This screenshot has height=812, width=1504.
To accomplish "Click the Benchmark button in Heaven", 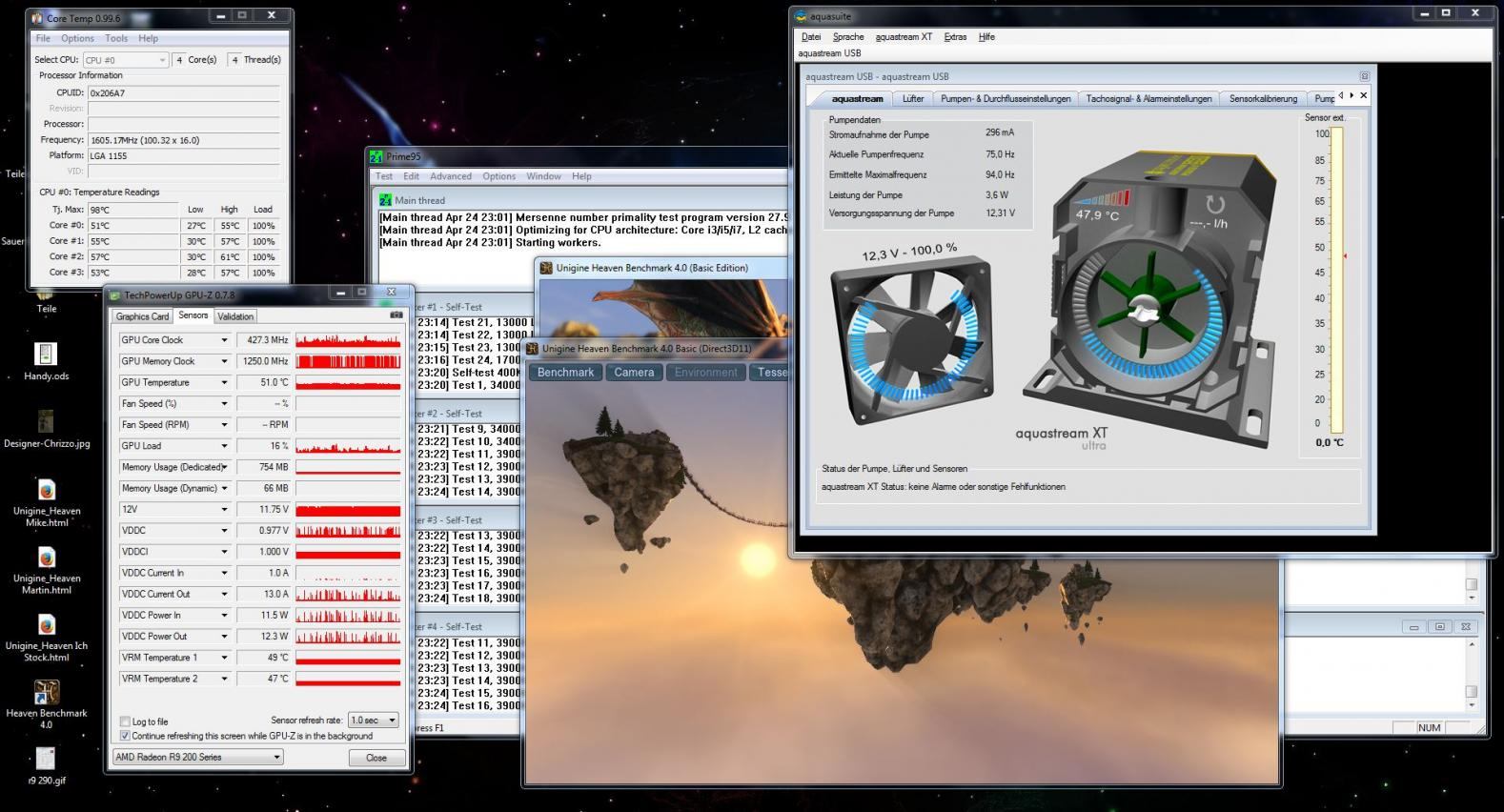I will [x=565, y=373].
